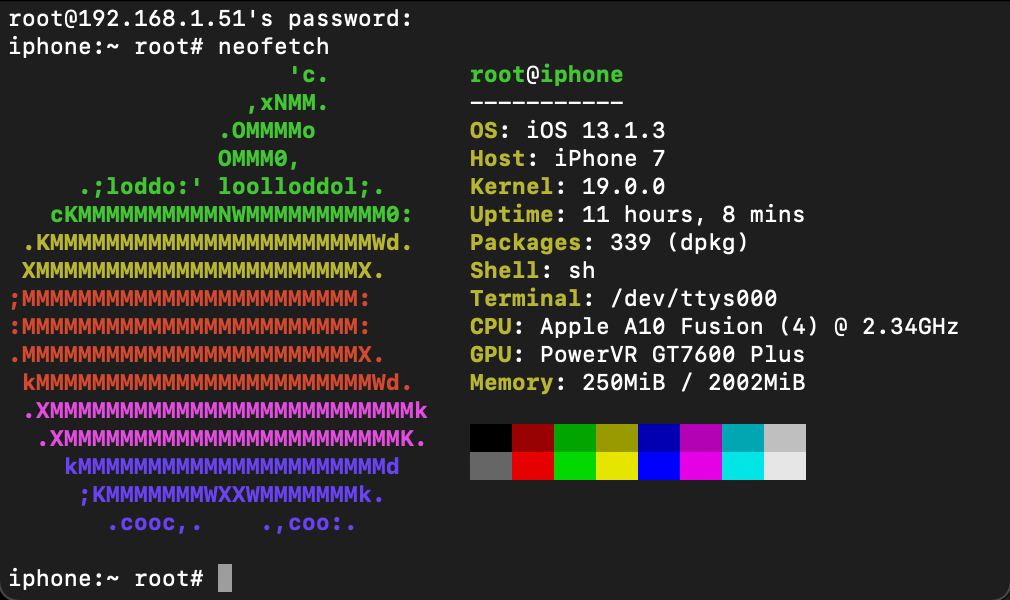Click the bright magenta color block
This screenshot has width=1010, height=600.
point(701,466)
